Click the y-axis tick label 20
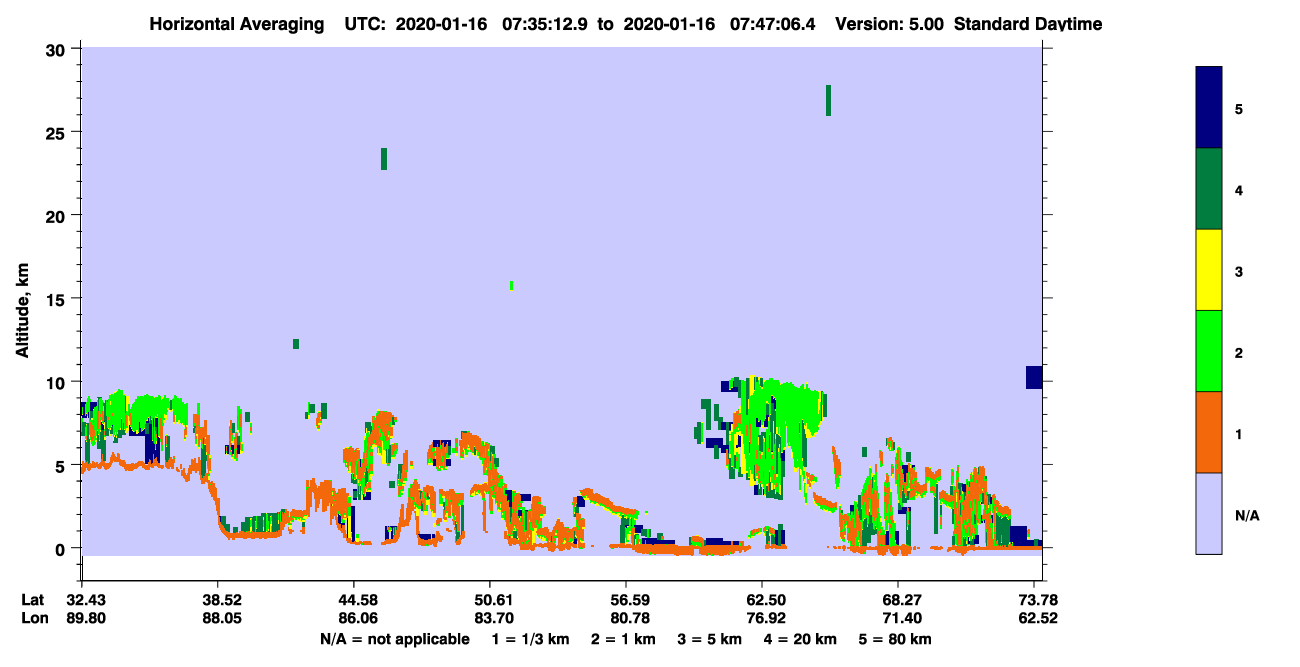Viewport: 1300px width, 667px height. coord(58,215)
